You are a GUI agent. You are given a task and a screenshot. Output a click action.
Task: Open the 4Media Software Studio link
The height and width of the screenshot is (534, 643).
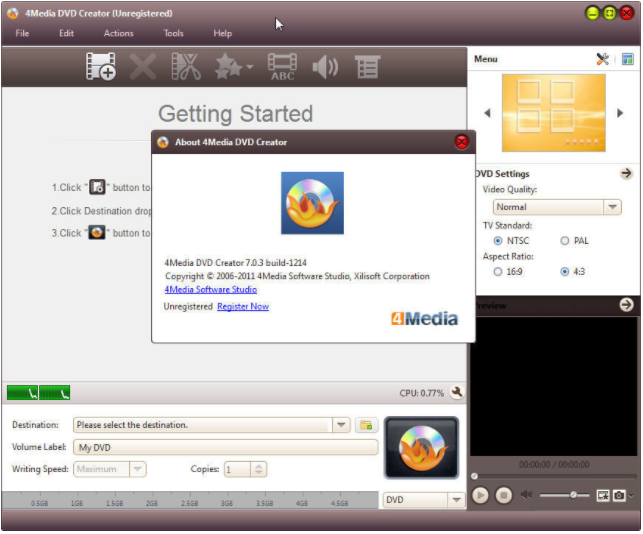(x=211, y=290)
